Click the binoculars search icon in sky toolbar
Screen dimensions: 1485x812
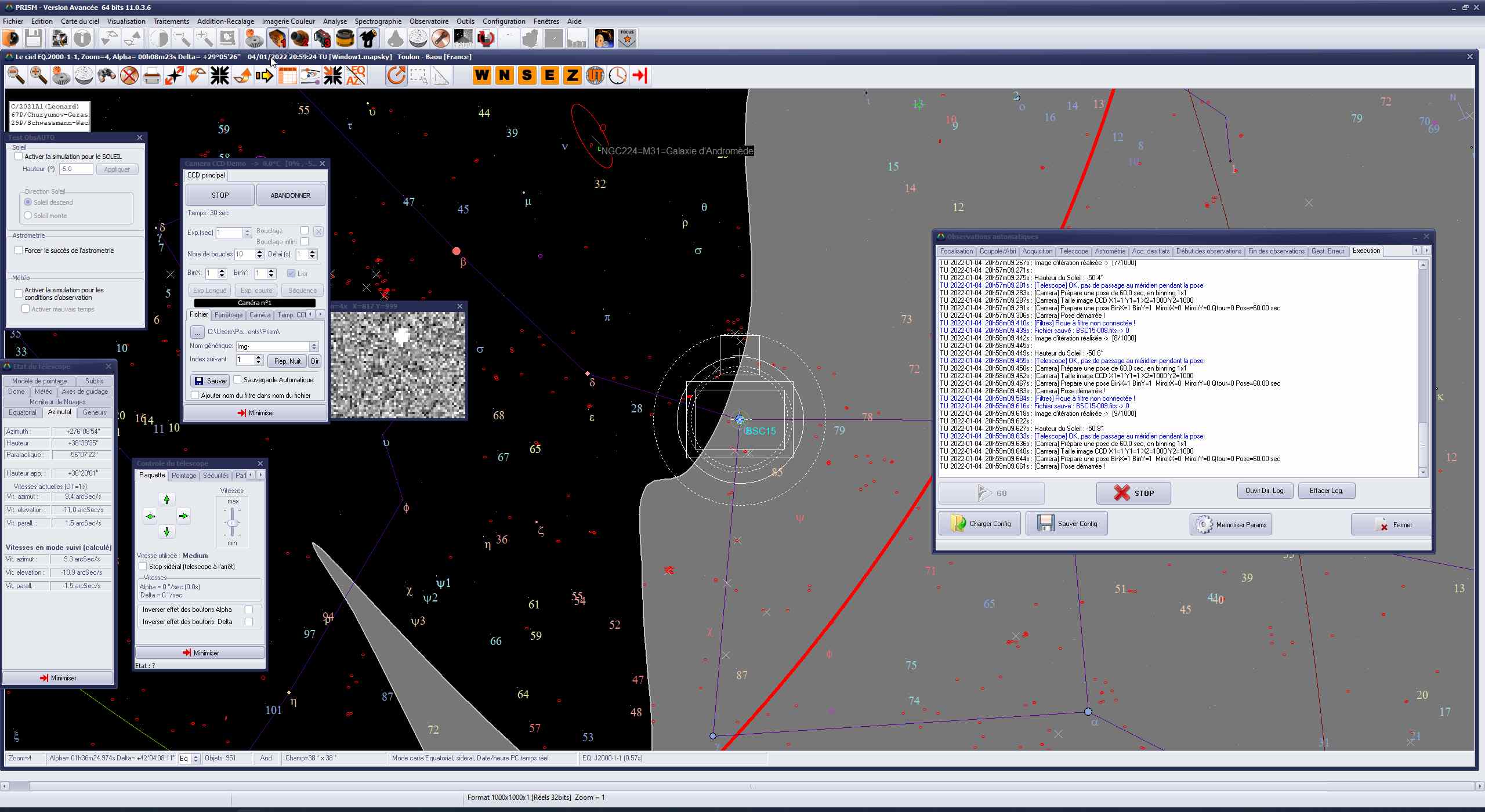(x=107, y=75)
